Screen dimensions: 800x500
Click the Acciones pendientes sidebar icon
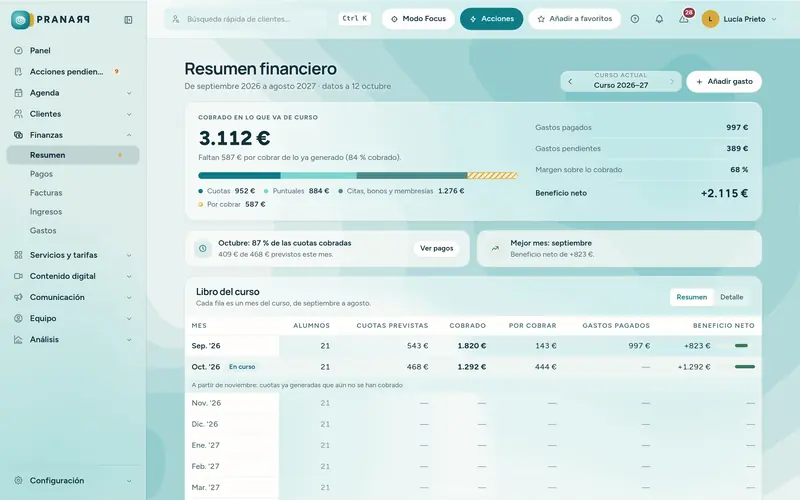tap(18, 71)
